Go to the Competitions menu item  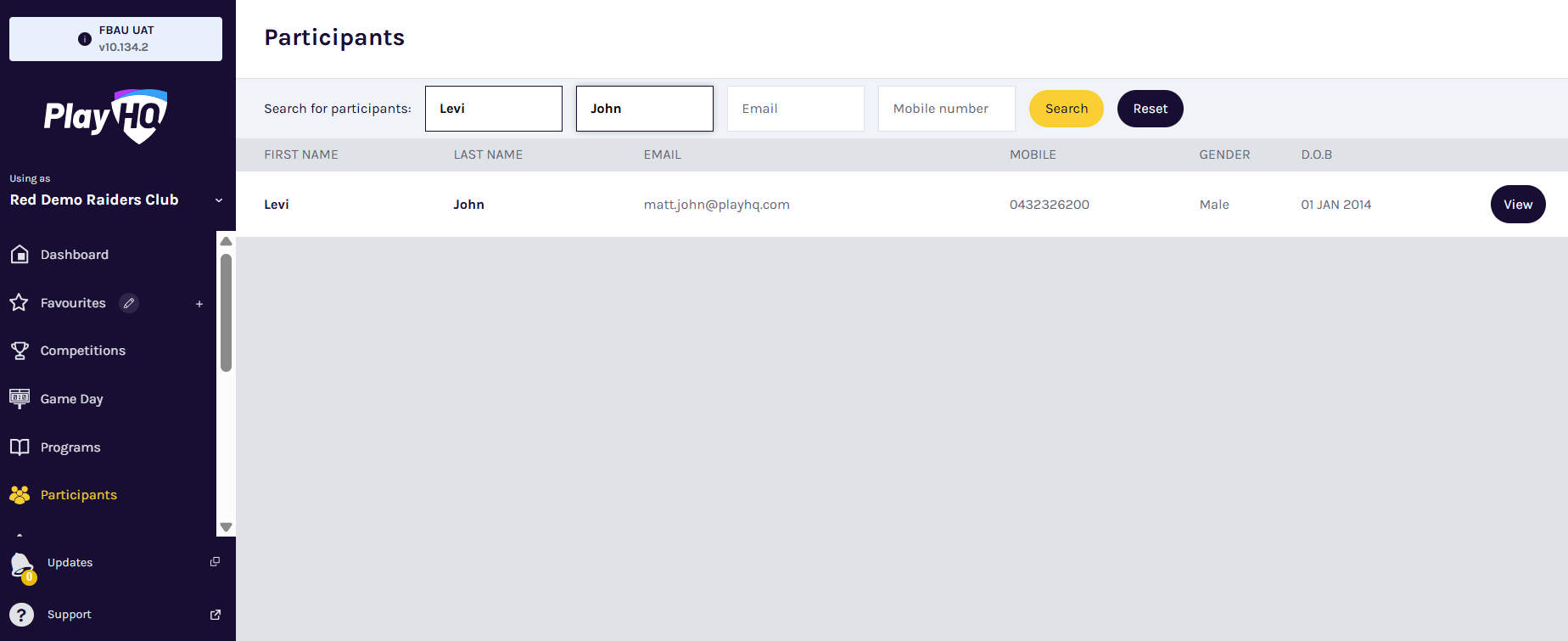[x=82, y=351]
